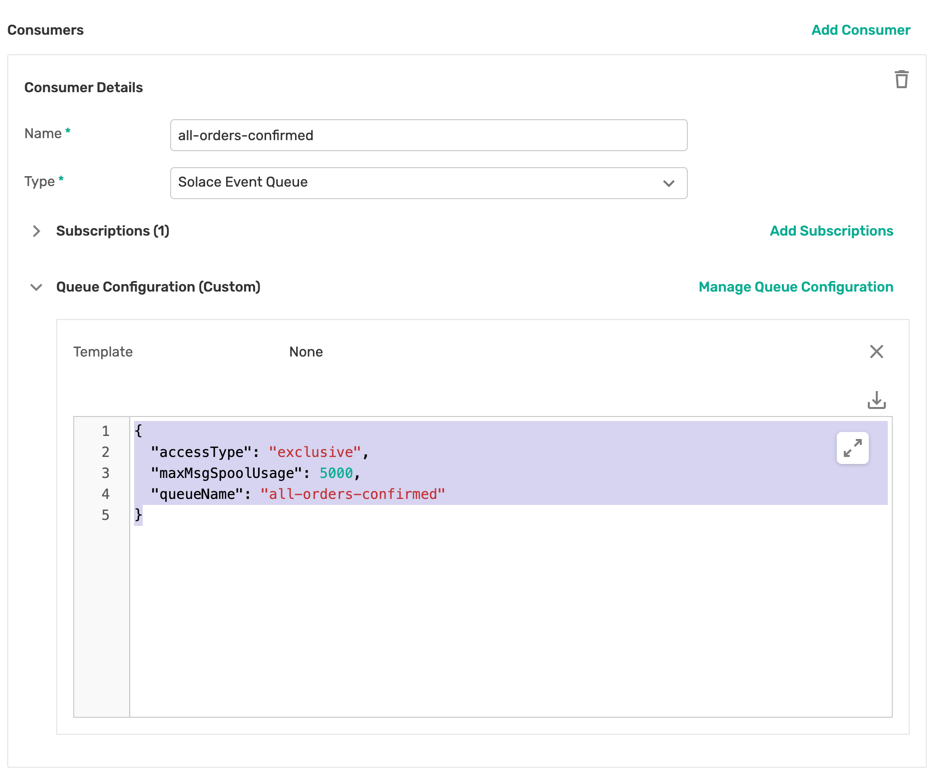Viewport: 932px width, 776px height.
Task: Clear the selected template with the X
Action: point(876,351)
